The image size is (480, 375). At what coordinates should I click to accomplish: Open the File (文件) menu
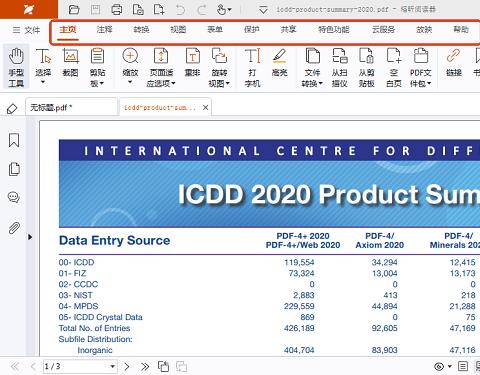pos(26,30)
